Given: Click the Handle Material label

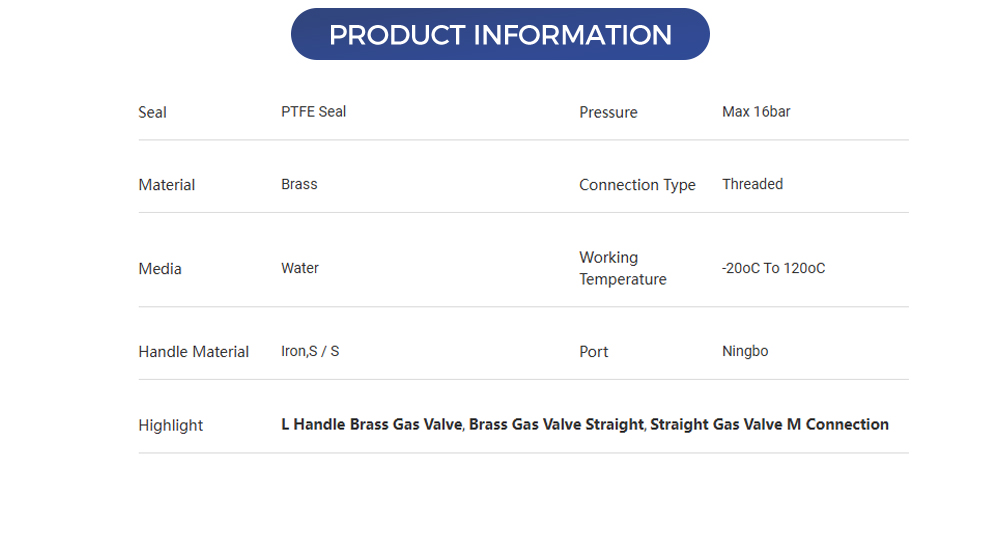Looking at the screenshot, I should coord(194,352).
